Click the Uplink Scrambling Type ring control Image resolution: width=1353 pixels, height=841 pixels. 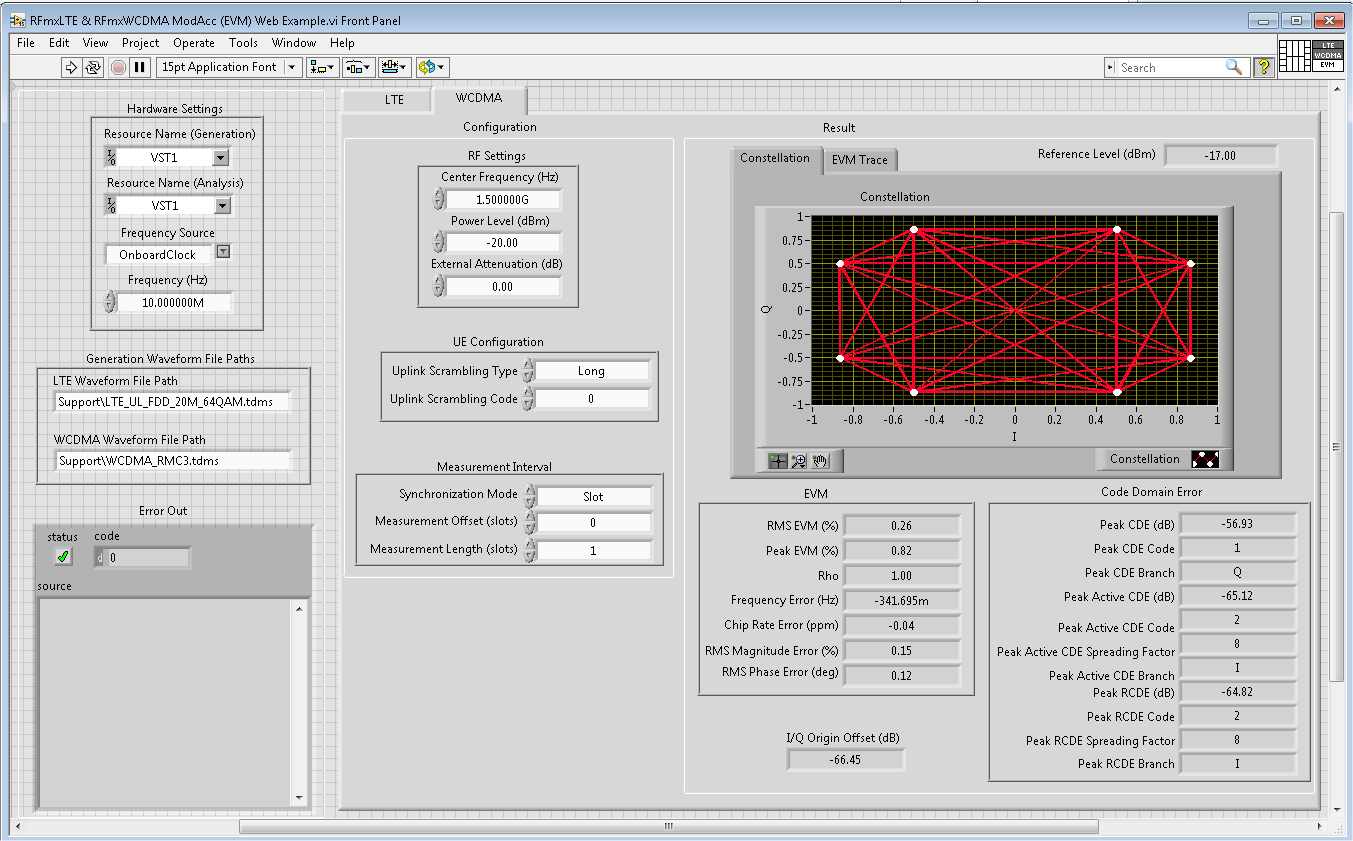(592, 371)
